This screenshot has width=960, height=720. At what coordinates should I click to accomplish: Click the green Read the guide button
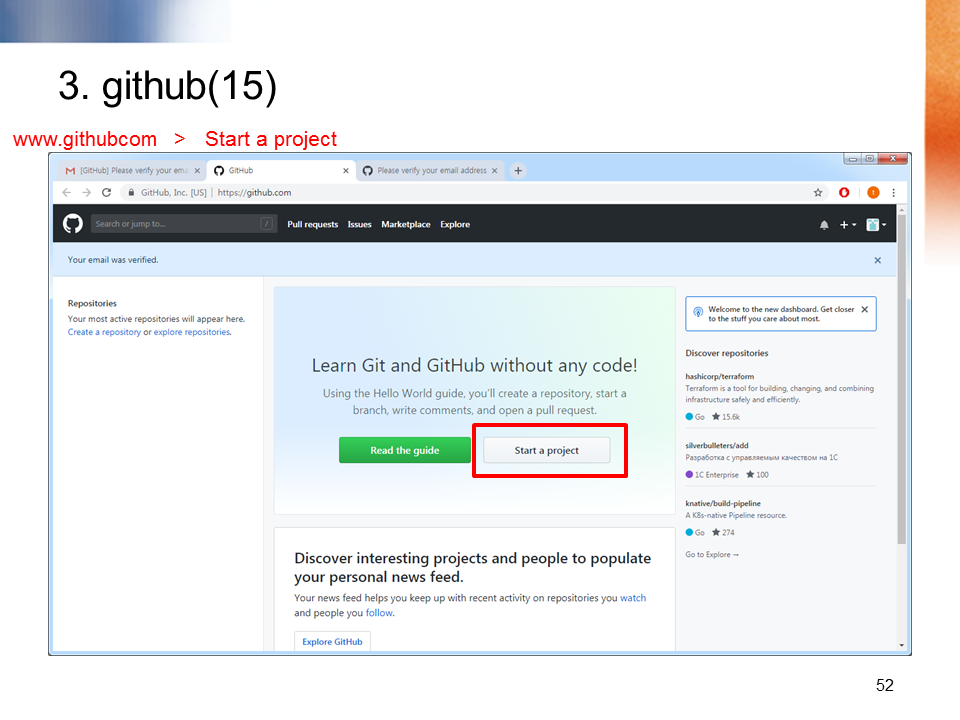[x=405, y=450]
